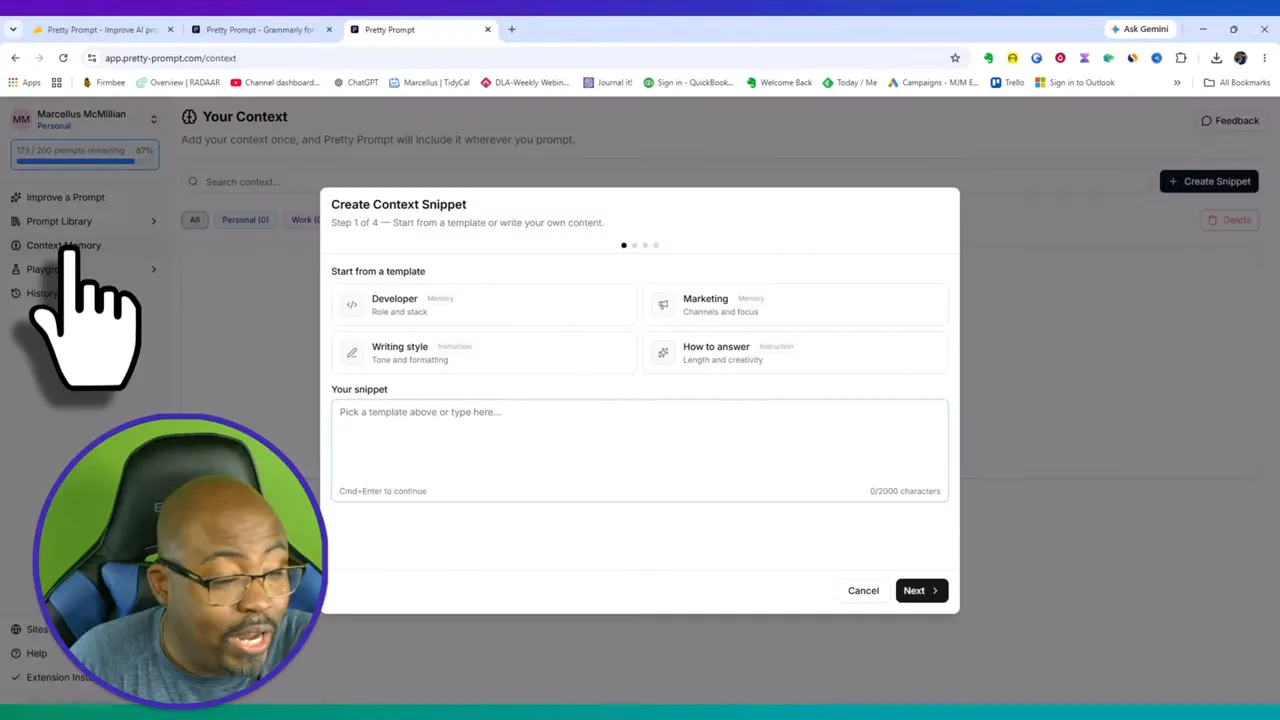Bookmark this page with star icon
Viewport: 1280px width, 720px height.
click(955, 58)
